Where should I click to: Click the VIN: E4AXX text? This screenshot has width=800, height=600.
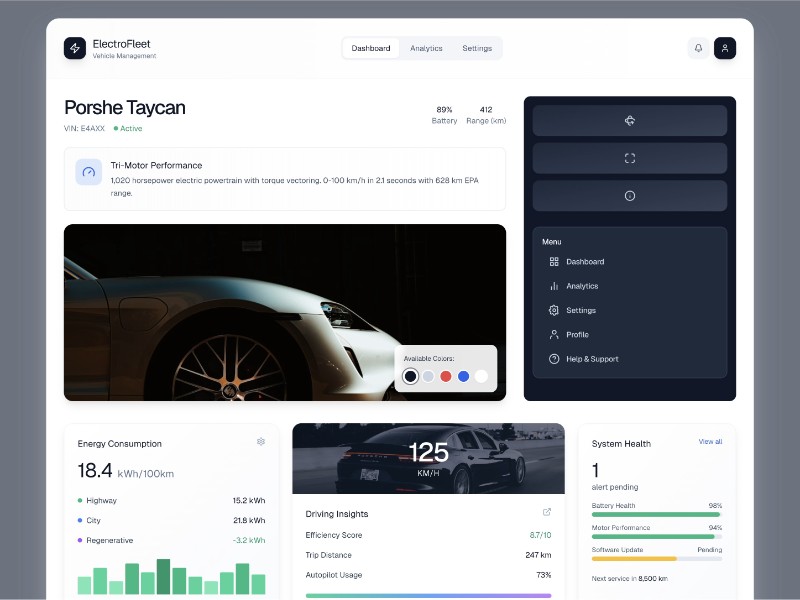coord(84,129)
